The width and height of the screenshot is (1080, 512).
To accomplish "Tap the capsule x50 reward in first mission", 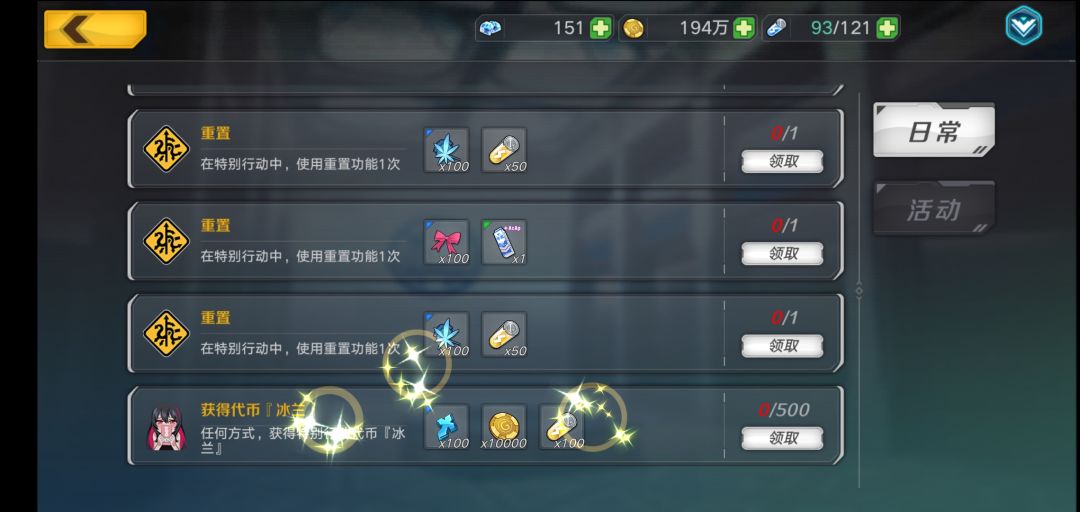I will point(503,150).
